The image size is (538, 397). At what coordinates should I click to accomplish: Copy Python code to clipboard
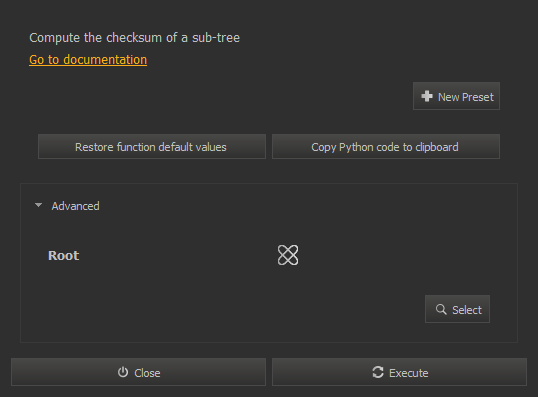pos(386,147)
